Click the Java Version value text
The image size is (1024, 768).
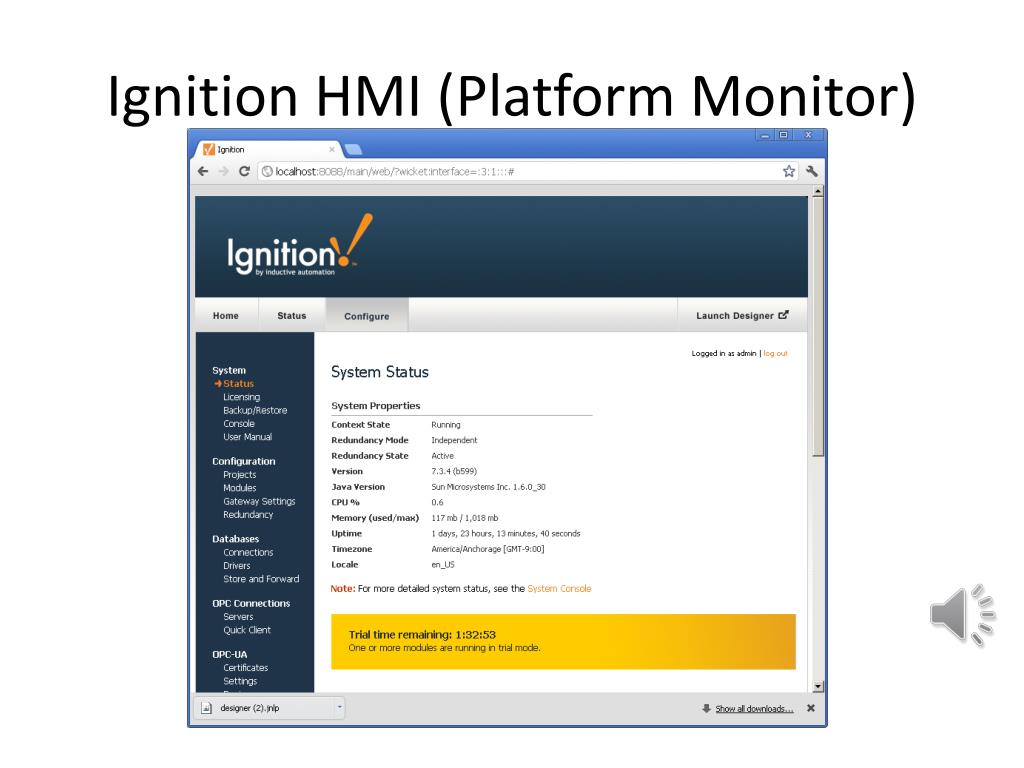pyautogui.click(x=488, y=487)
